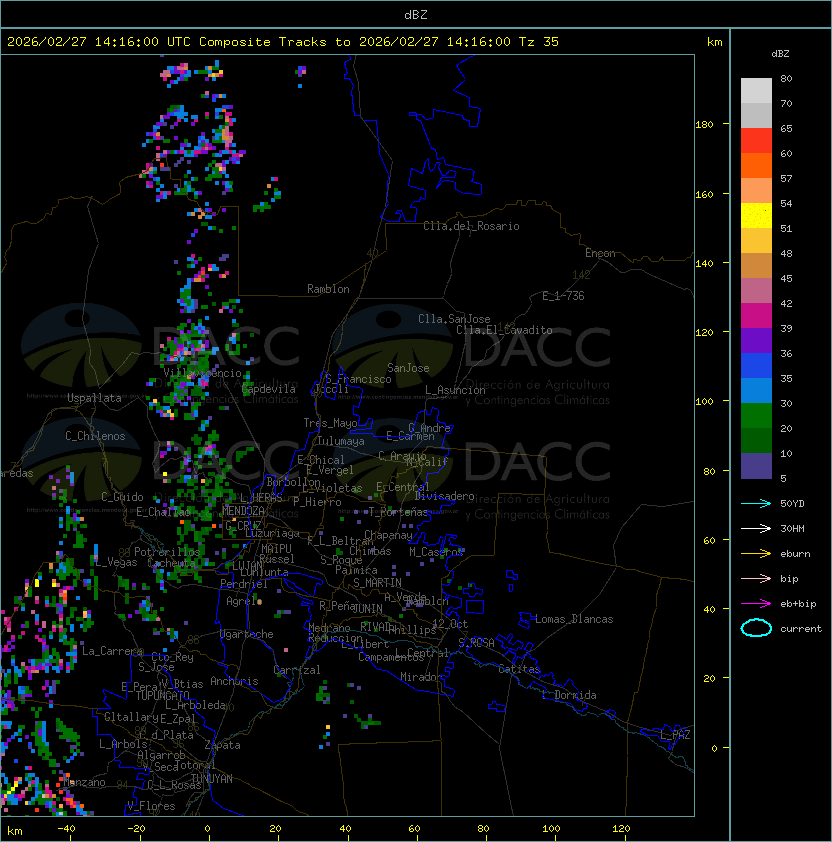Click the S_MARTIN location label

[377, 583]
